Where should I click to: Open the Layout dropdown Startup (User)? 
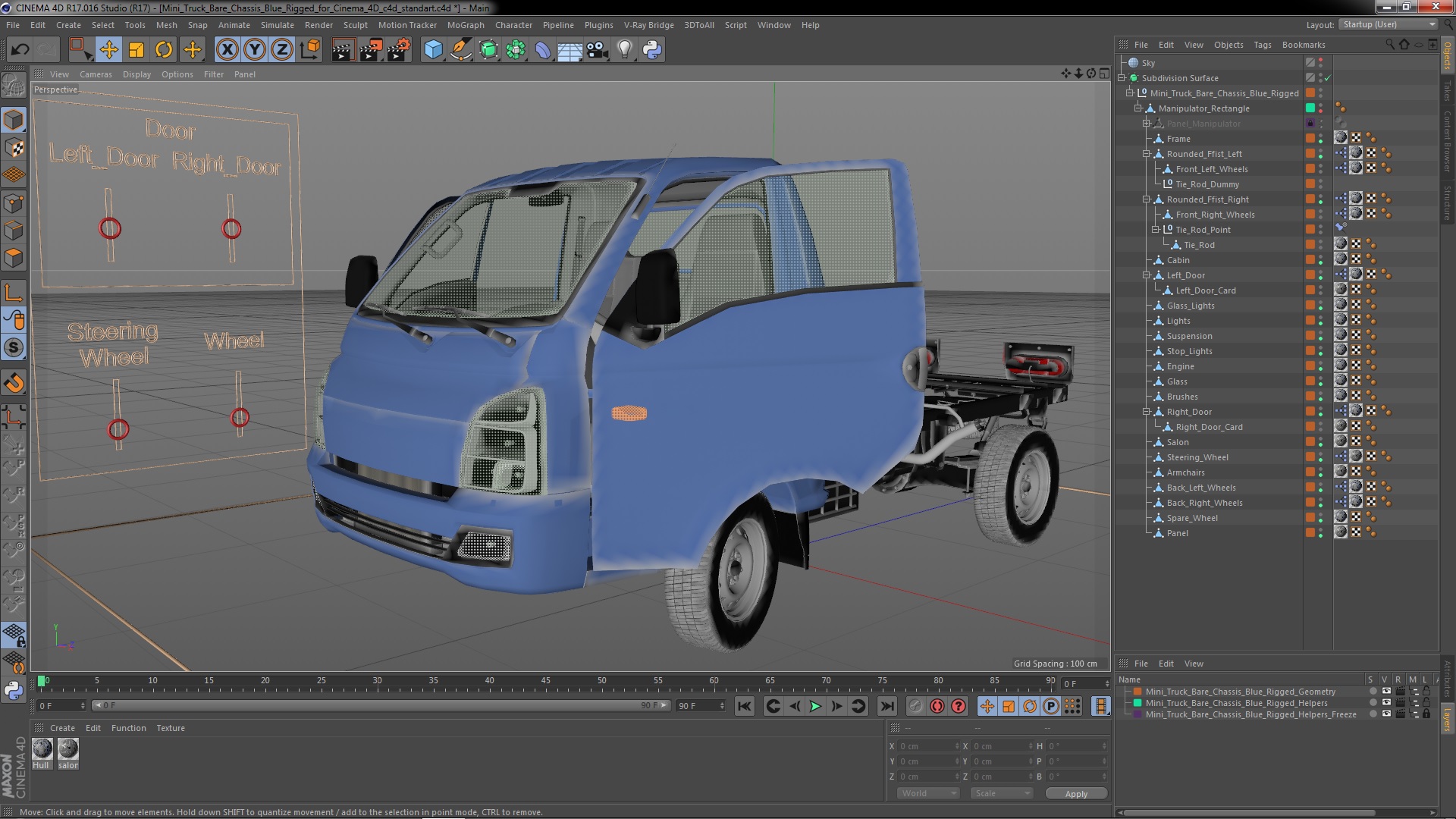pyautogui.click(x=1388, y=24)
